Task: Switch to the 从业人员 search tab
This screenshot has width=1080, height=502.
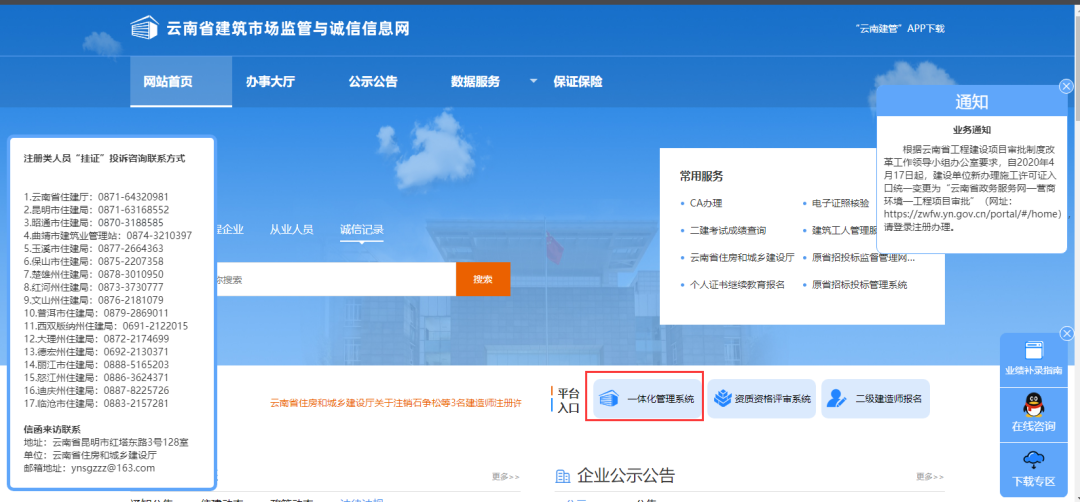Action: click(291, 229)
